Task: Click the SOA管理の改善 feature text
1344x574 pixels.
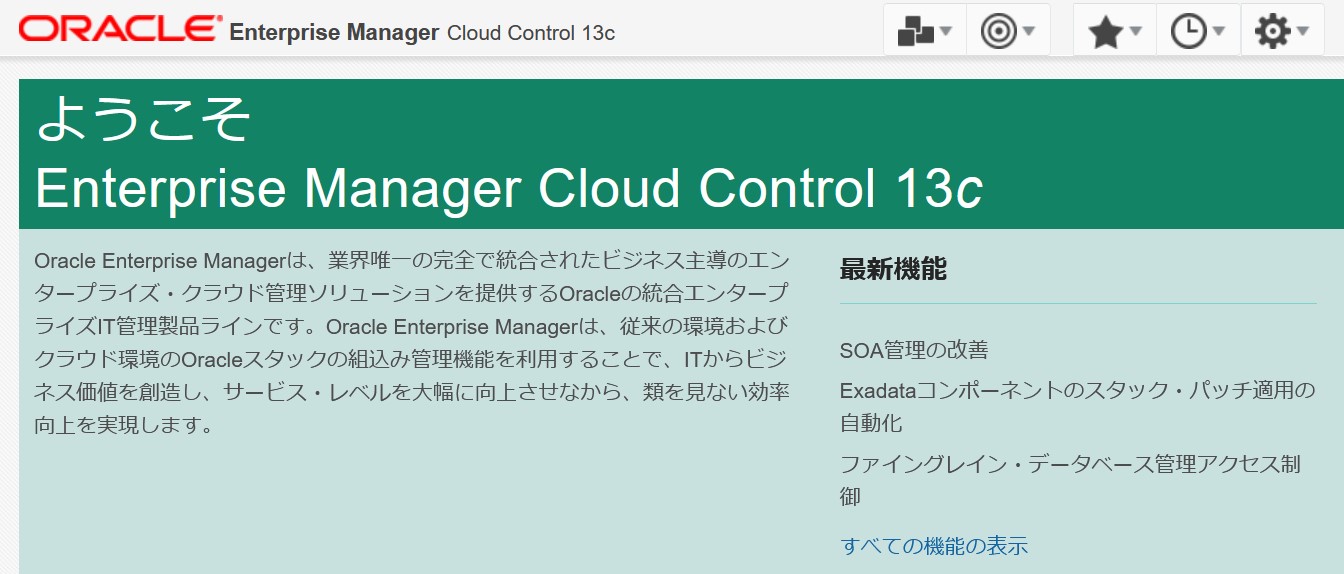Action: coord(914,350)
